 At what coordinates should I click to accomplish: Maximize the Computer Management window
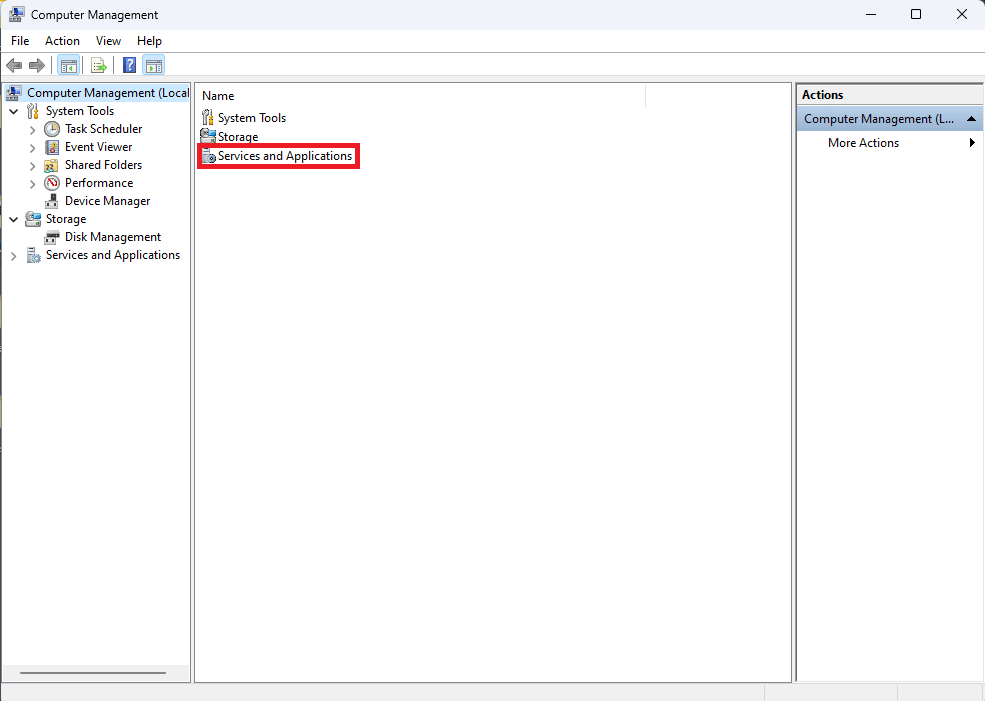tap(916, 14)
